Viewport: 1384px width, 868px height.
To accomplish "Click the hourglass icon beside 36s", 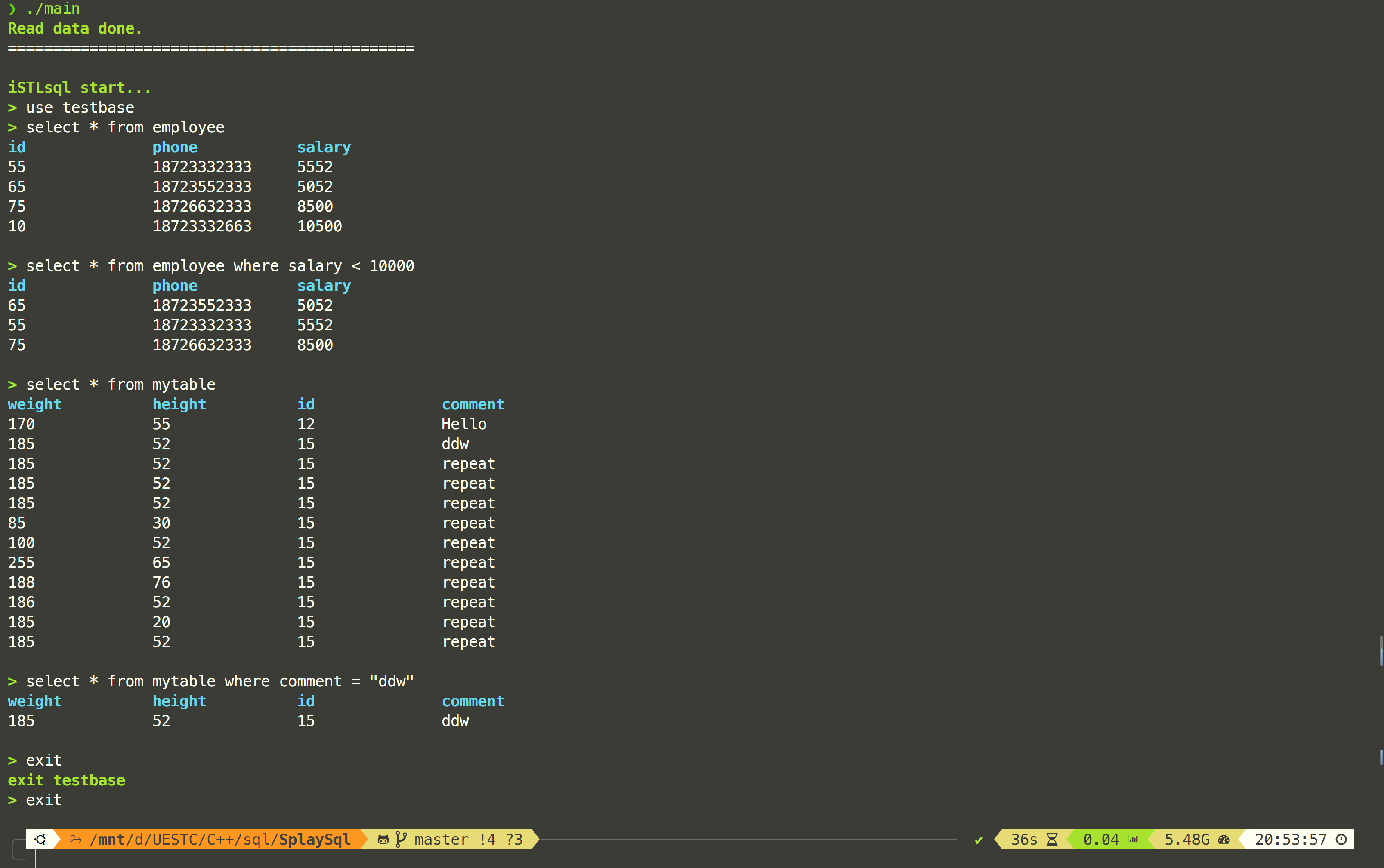I will point(1051,840).
